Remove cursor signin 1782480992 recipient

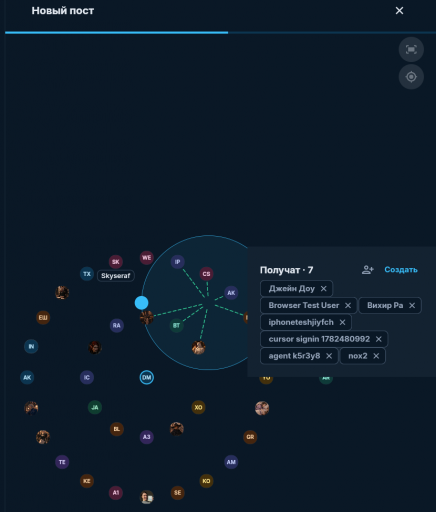coord(379,339)
